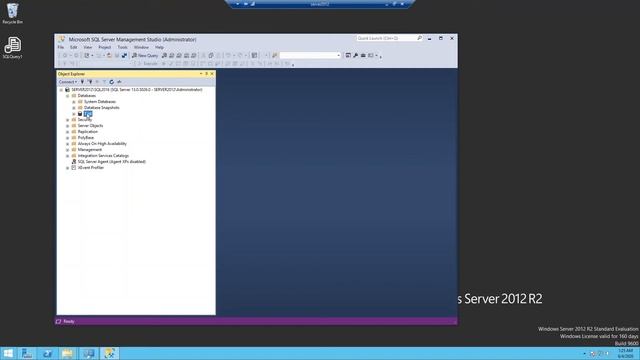640x360 pixels.
Task: Expand the Server Objects folder
Action: click(x=68, y=126)
